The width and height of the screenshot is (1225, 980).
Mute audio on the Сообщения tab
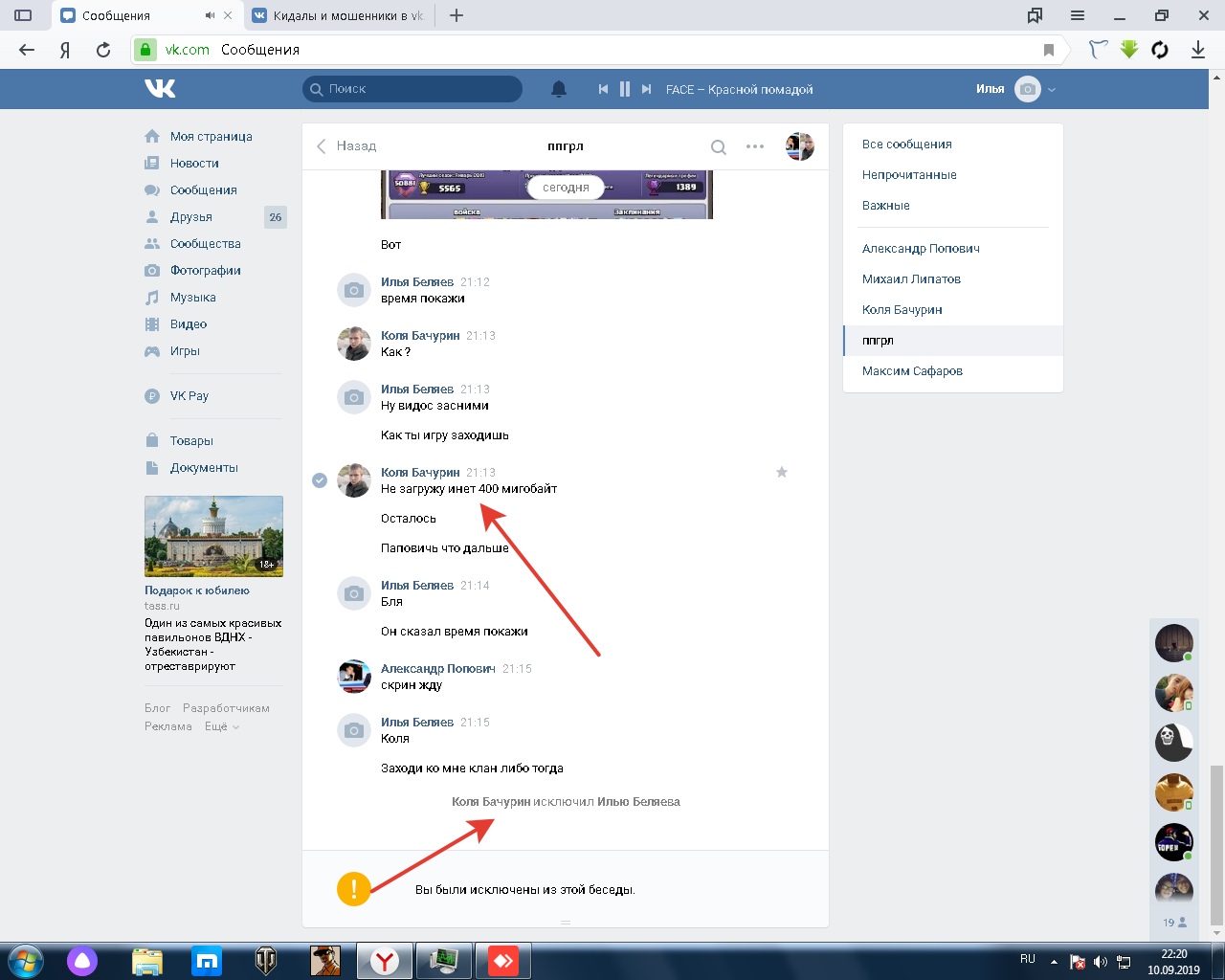(x=211, y=15)
